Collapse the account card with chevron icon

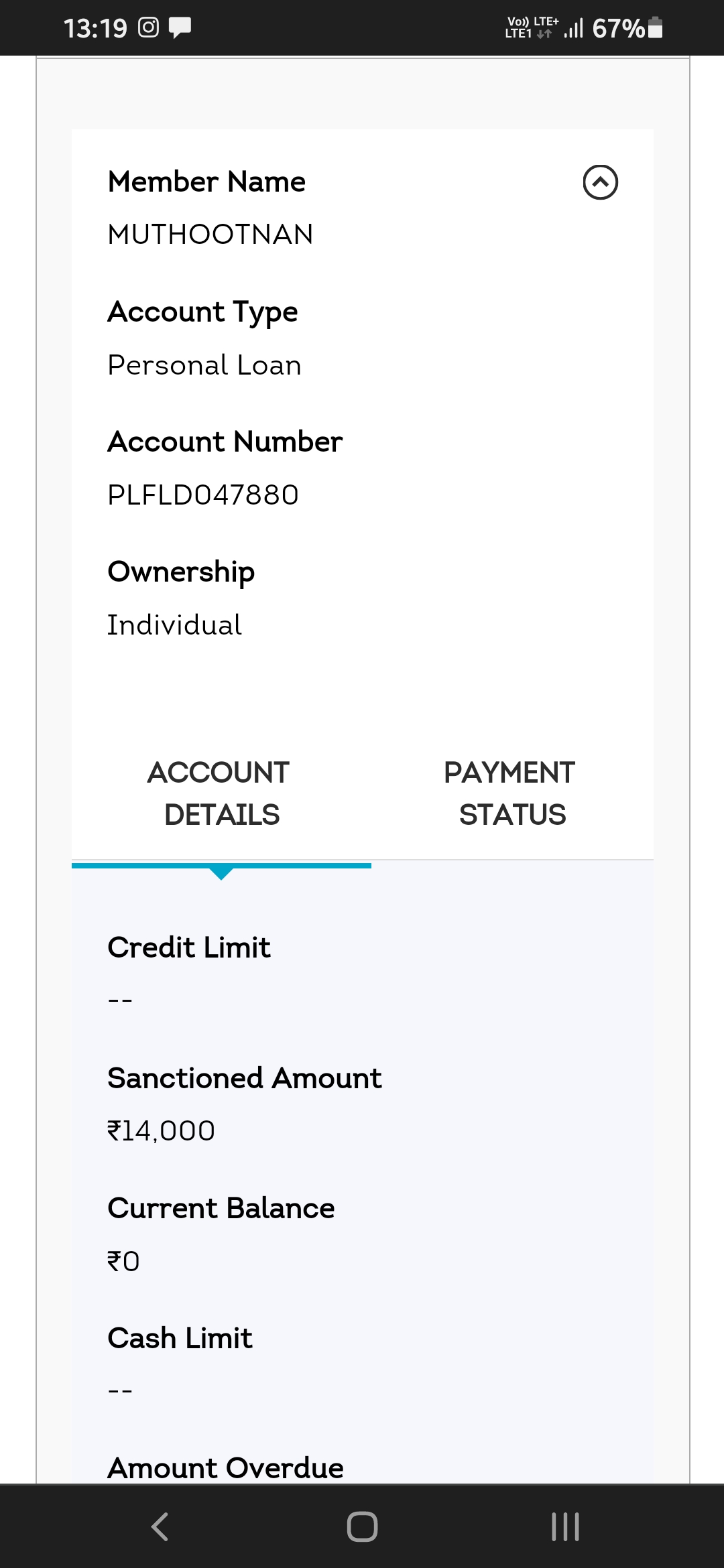[600, 182]
